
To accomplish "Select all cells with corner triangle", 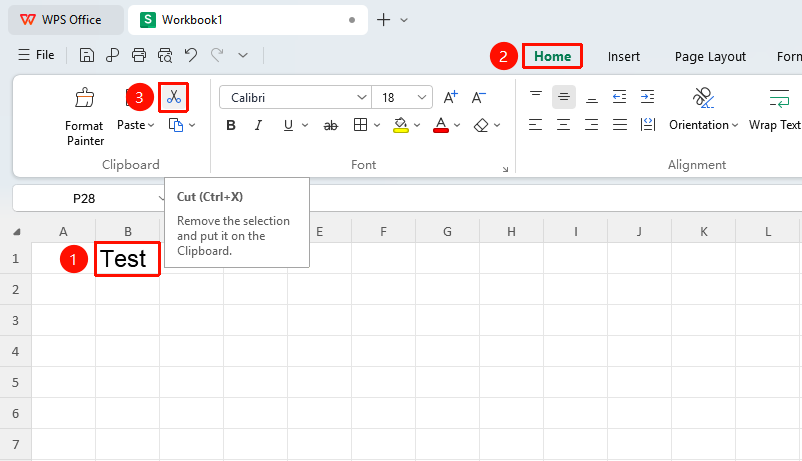I will point(16,232).
